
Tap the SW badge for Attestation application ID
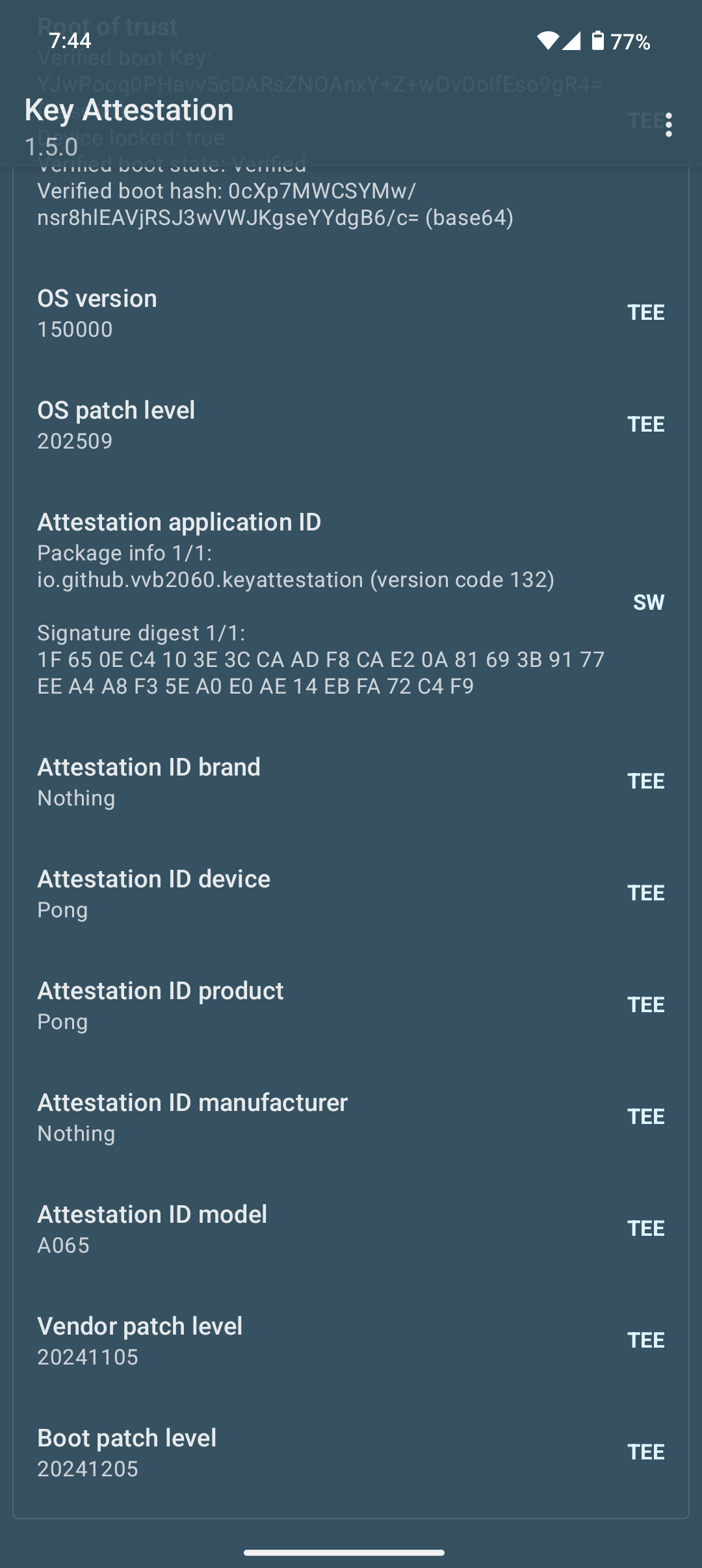[x=648, y=603]
